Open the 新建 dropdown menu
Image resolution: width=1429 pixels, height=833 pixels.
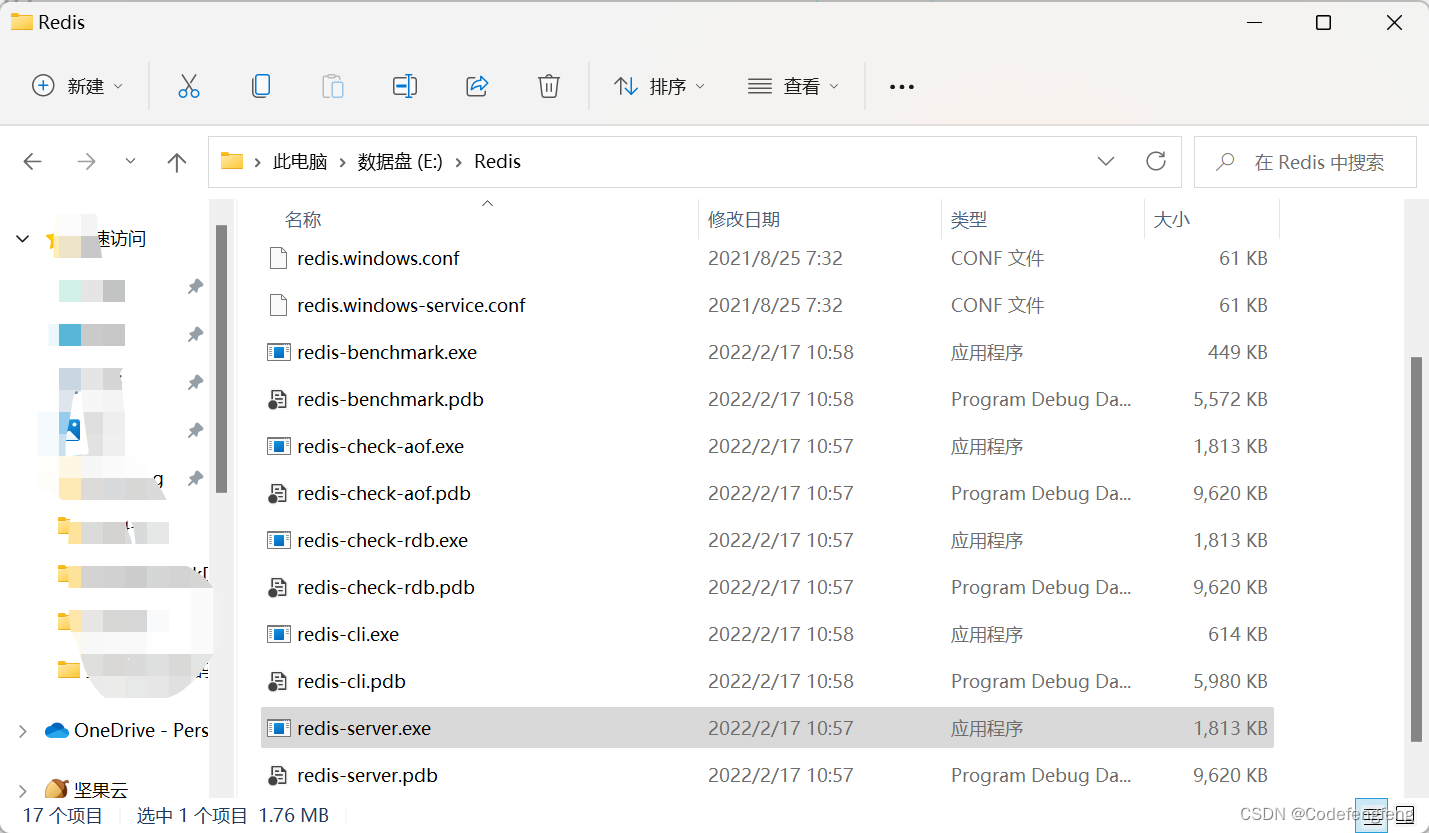point(78,86)
